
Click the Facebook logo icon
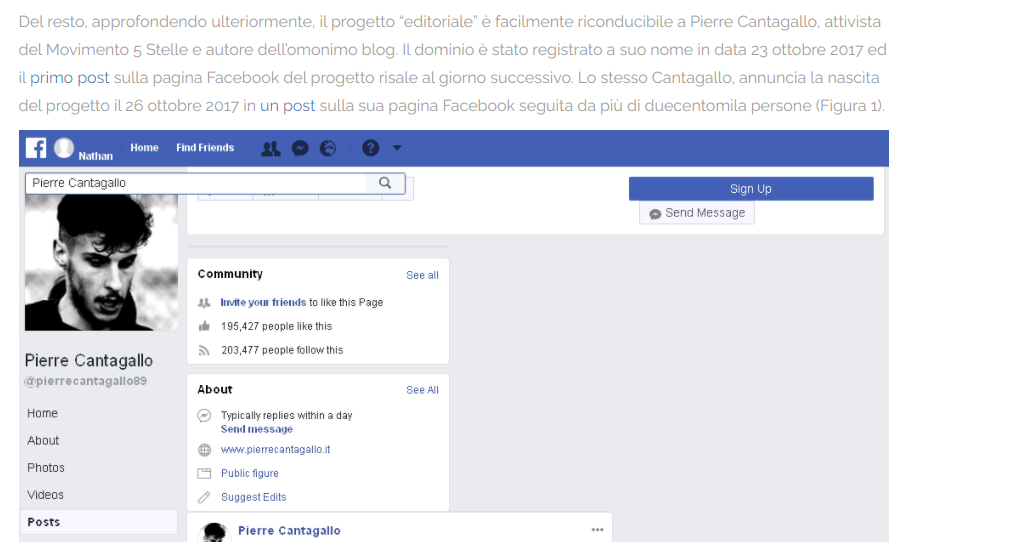point(36,148)
